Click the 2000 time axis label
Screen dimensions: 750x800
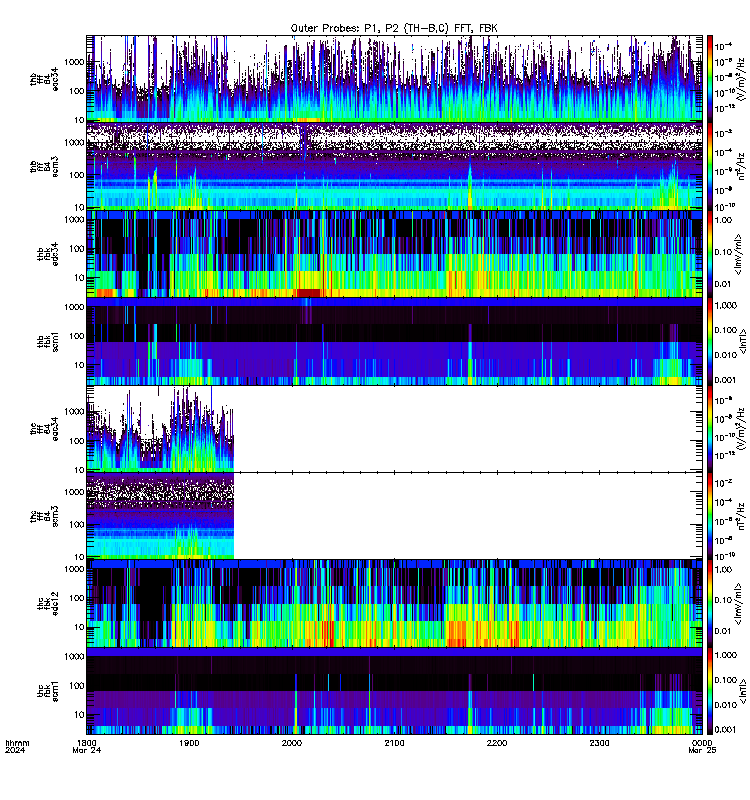(292, 743)
